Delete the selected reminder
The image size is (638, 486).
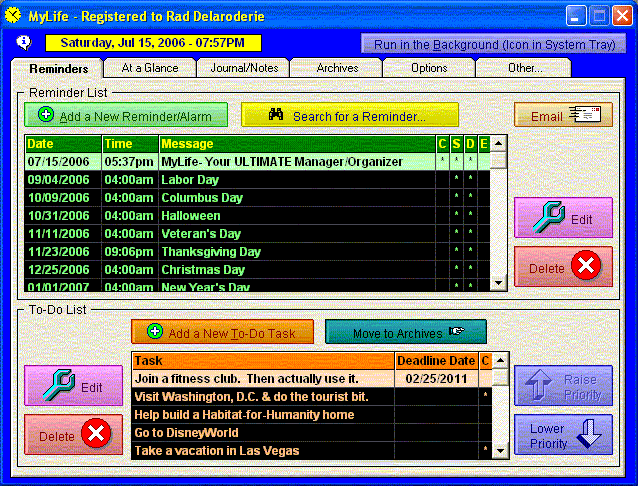563,267
